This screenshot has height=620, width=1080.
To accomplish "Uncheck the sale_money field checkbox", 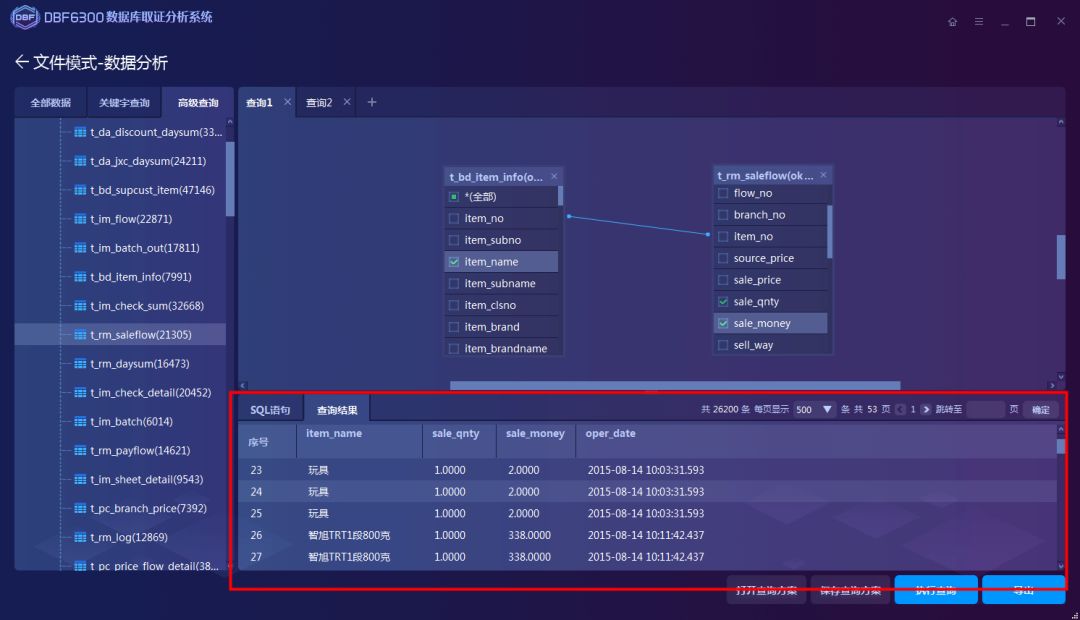I will [x=723, y=324].
